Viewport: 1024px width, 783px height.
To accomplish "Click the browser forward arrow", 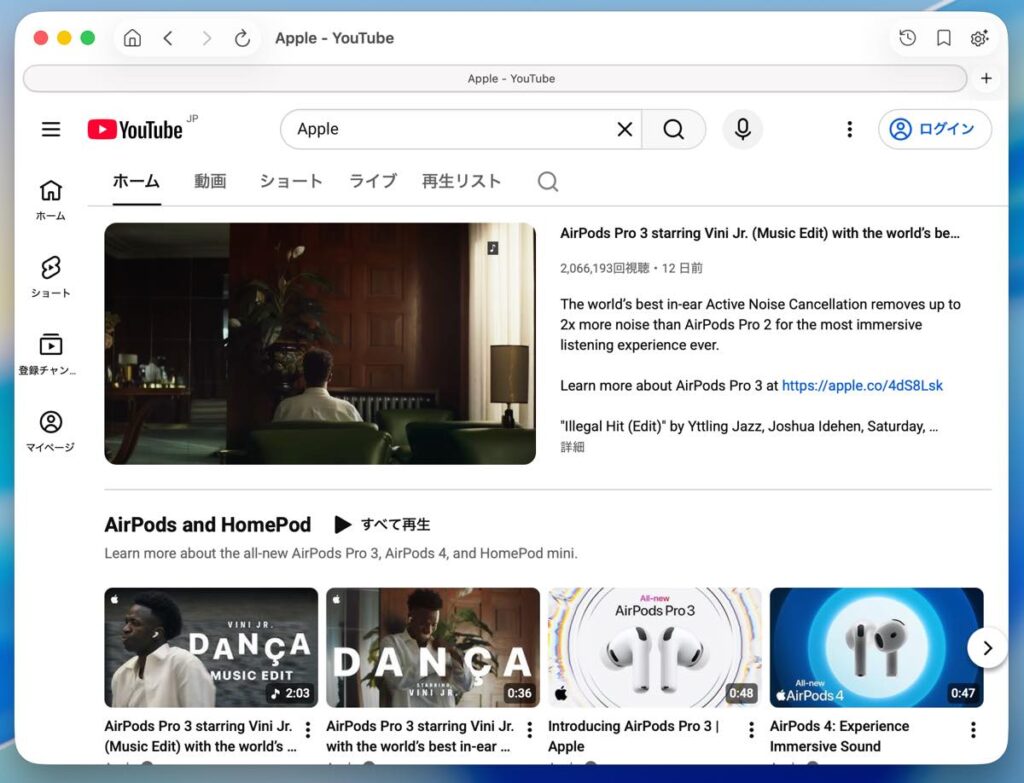I will pyautogui.click(x=206, y=38).
